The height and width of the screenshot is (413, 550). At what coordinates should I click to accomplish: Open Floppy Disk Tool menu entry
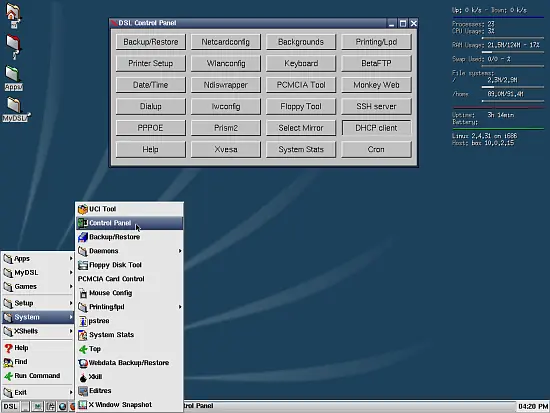click(x=129, y=265)
